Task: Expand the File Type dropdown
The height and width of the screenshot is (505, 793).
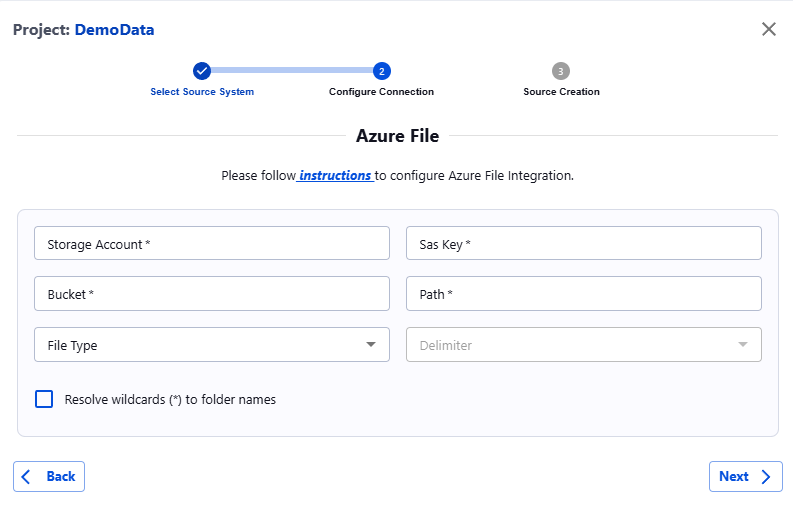Action: click(212, 345)
